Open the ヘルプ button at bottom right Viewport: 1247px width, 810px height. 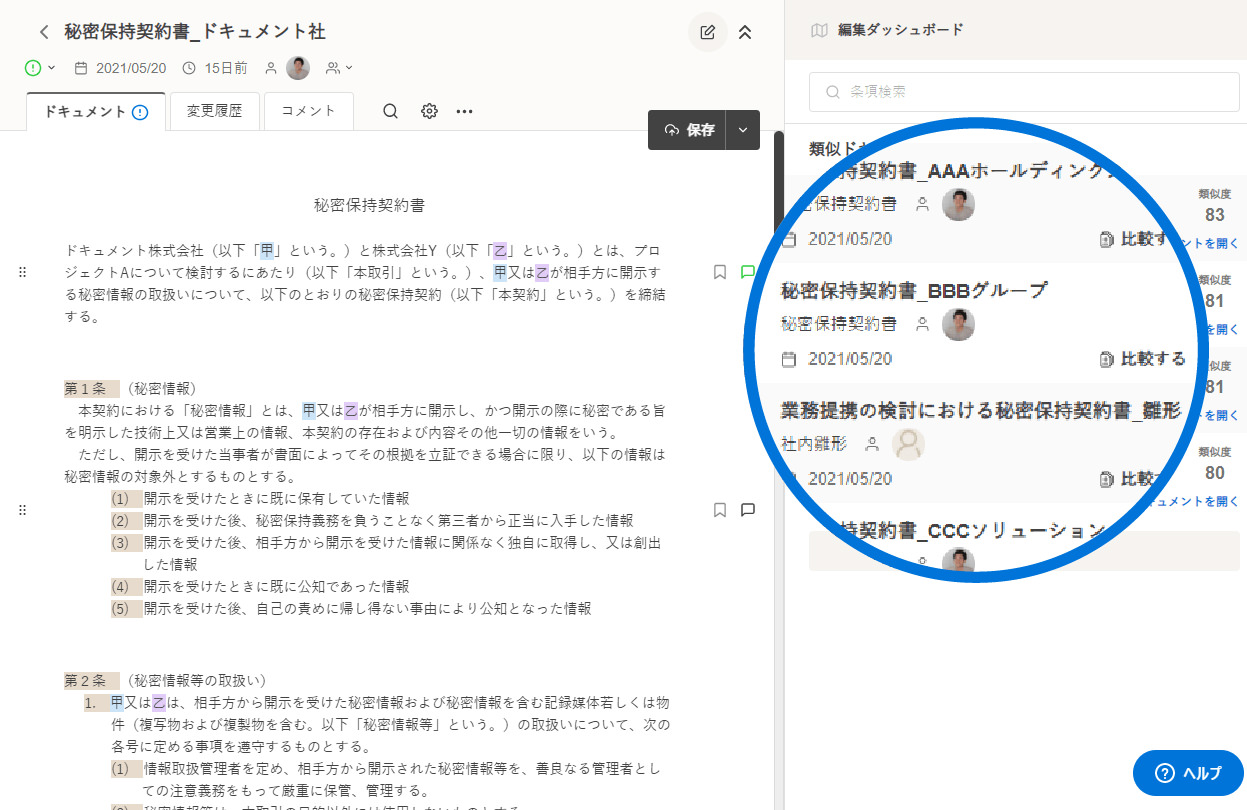pos(1188,773)
